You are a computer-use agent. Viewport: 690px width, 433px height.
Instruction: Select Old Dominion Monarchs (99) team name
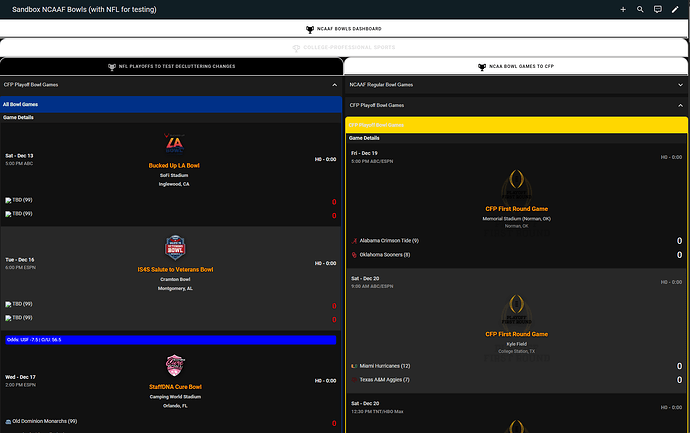(x=44, y=422)
